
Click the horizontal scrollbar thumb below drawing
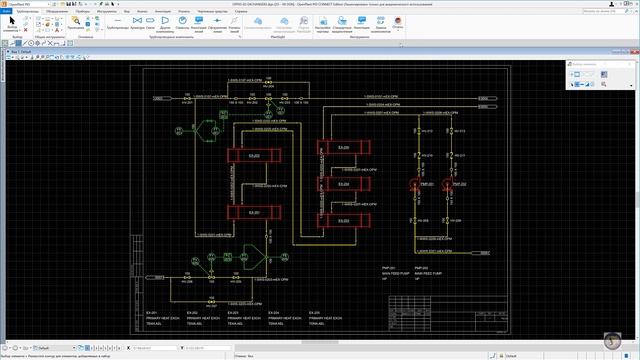320,342
